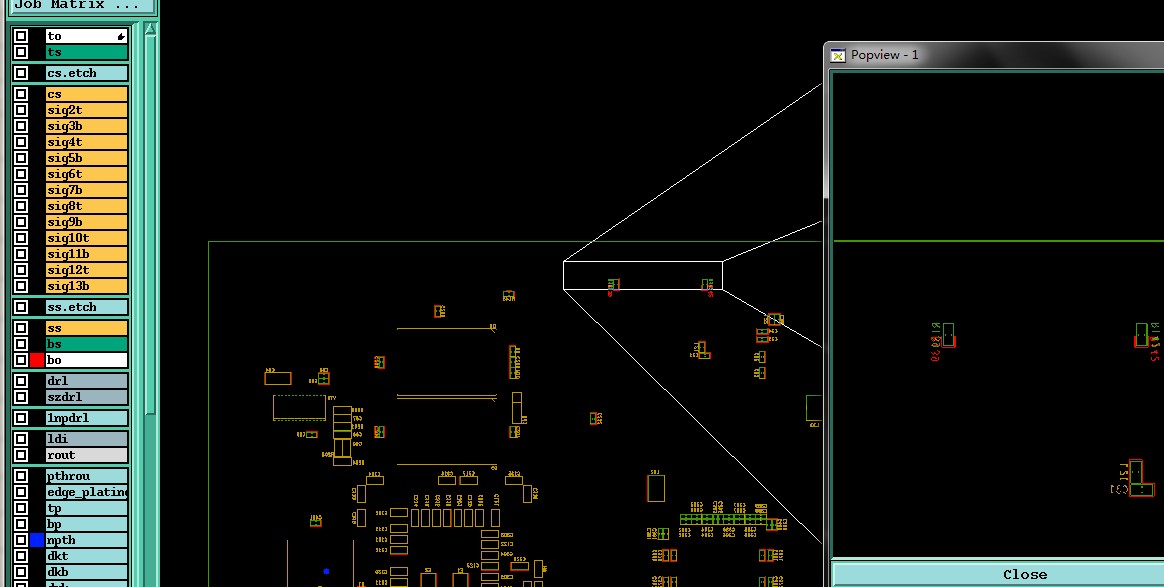Toggle the checkbox for layer tp
Screen dimensions: 1164x587
pos(21,508)
